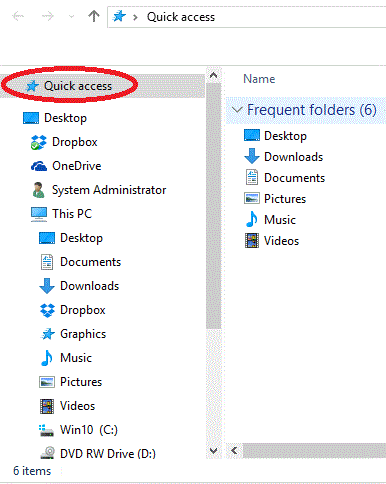Click Music note icon in Frequent folders
Viewport: 386px width, 484px height.
click(252, 219)
